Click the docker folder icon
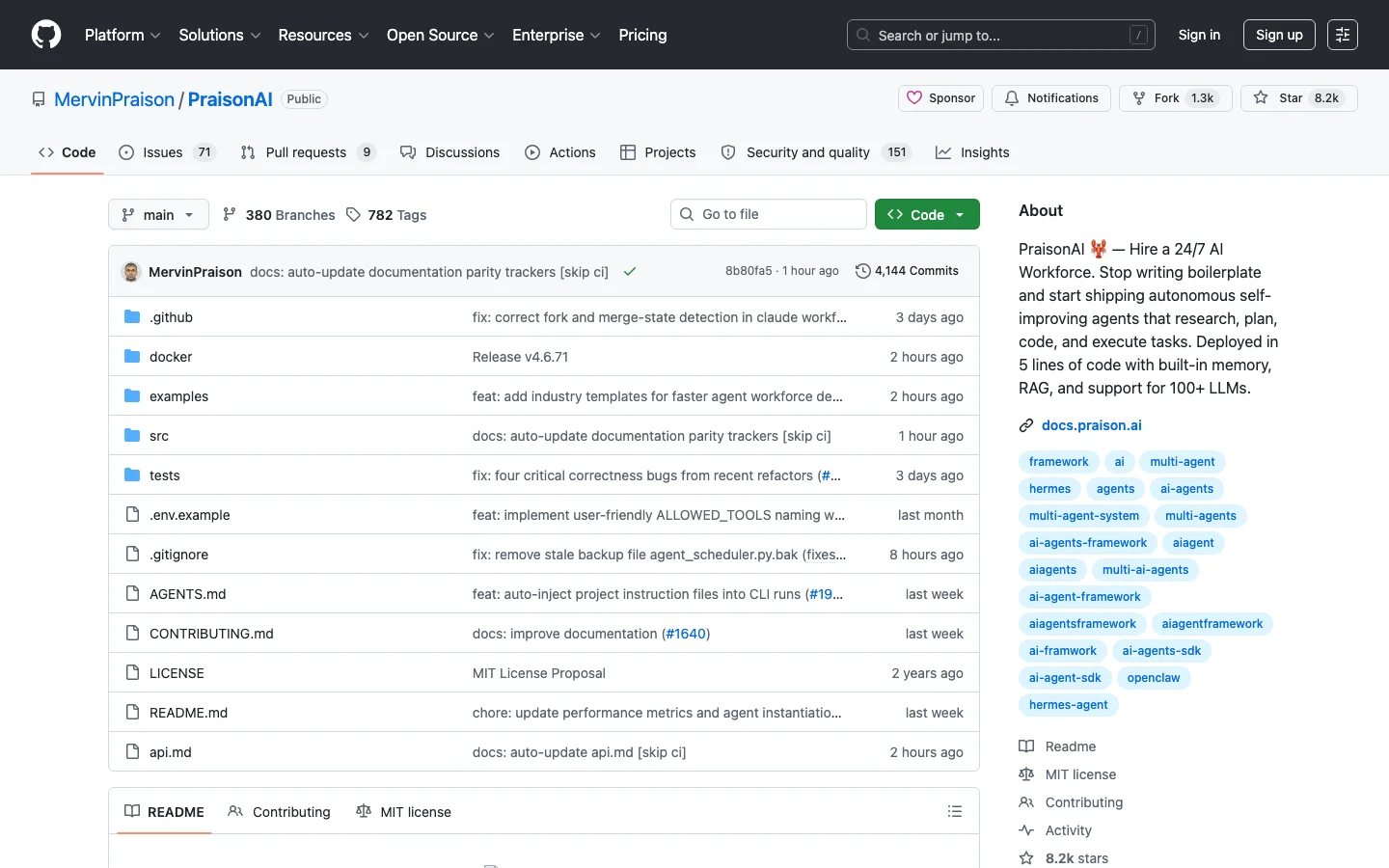The width and height of the screenshot is (1389, 868). [132, 357]
